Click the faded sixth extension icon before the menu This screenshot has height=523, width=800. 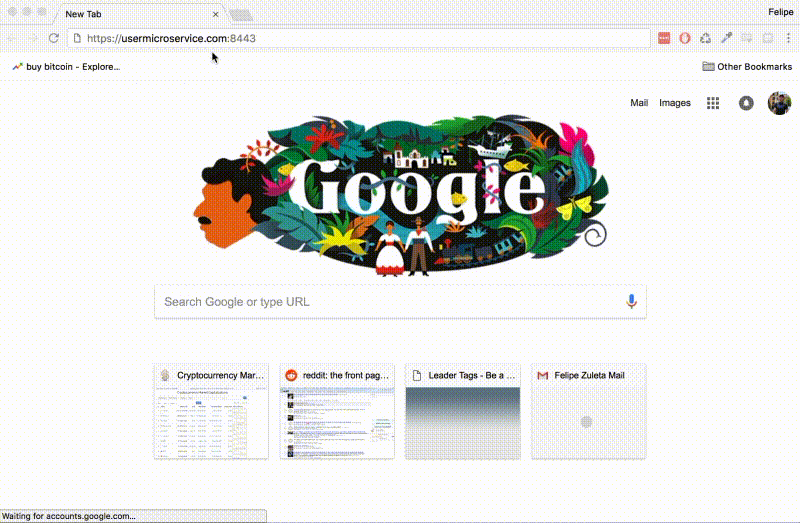click(x=768, y=38)
